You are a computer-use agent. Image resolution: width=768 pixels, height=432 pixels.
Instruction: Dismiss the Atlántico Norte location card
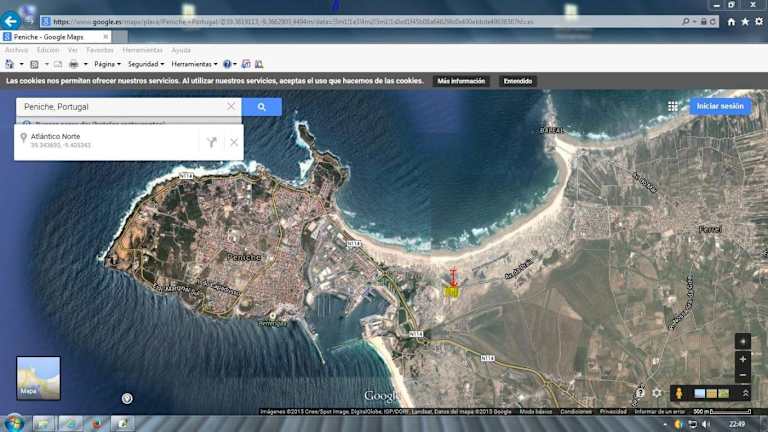click(234, 142)
